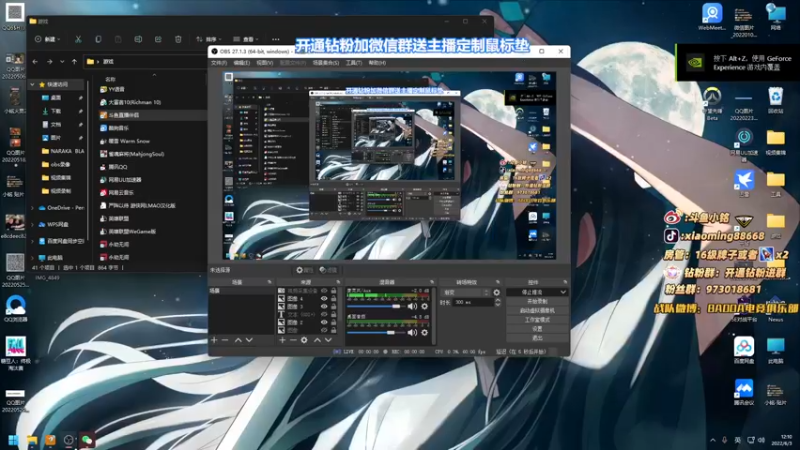The width and height of the screenshot is (800, 450).
Task: Pop out the 混音器 dock panel icon
Action: 432,282
